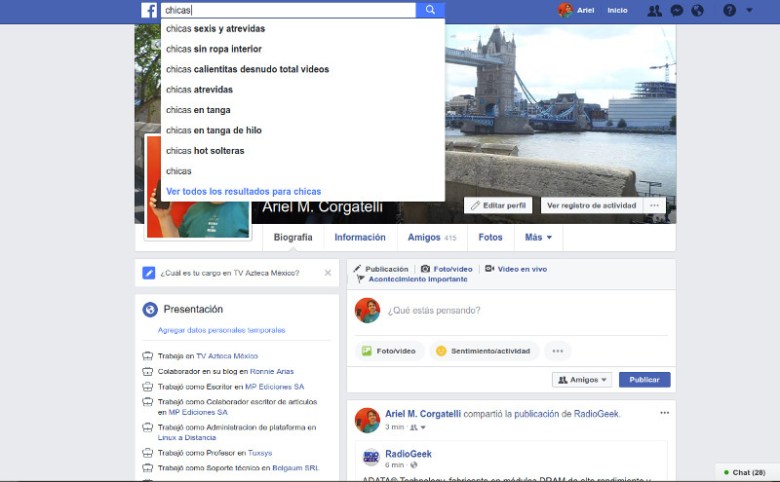The width and height of the screenshot is (780, 482).
Task: Switch to the Información tab
Action: (360, 237)
